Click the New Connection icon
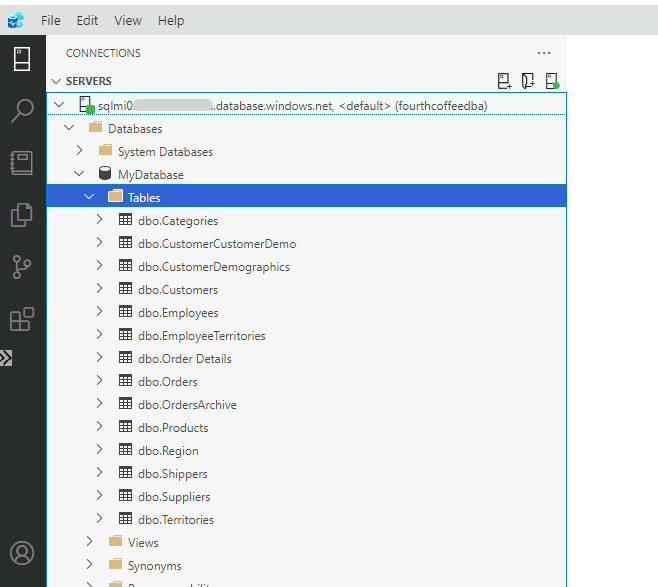Screen dimensions: 658x587 (x=504, y=81)
